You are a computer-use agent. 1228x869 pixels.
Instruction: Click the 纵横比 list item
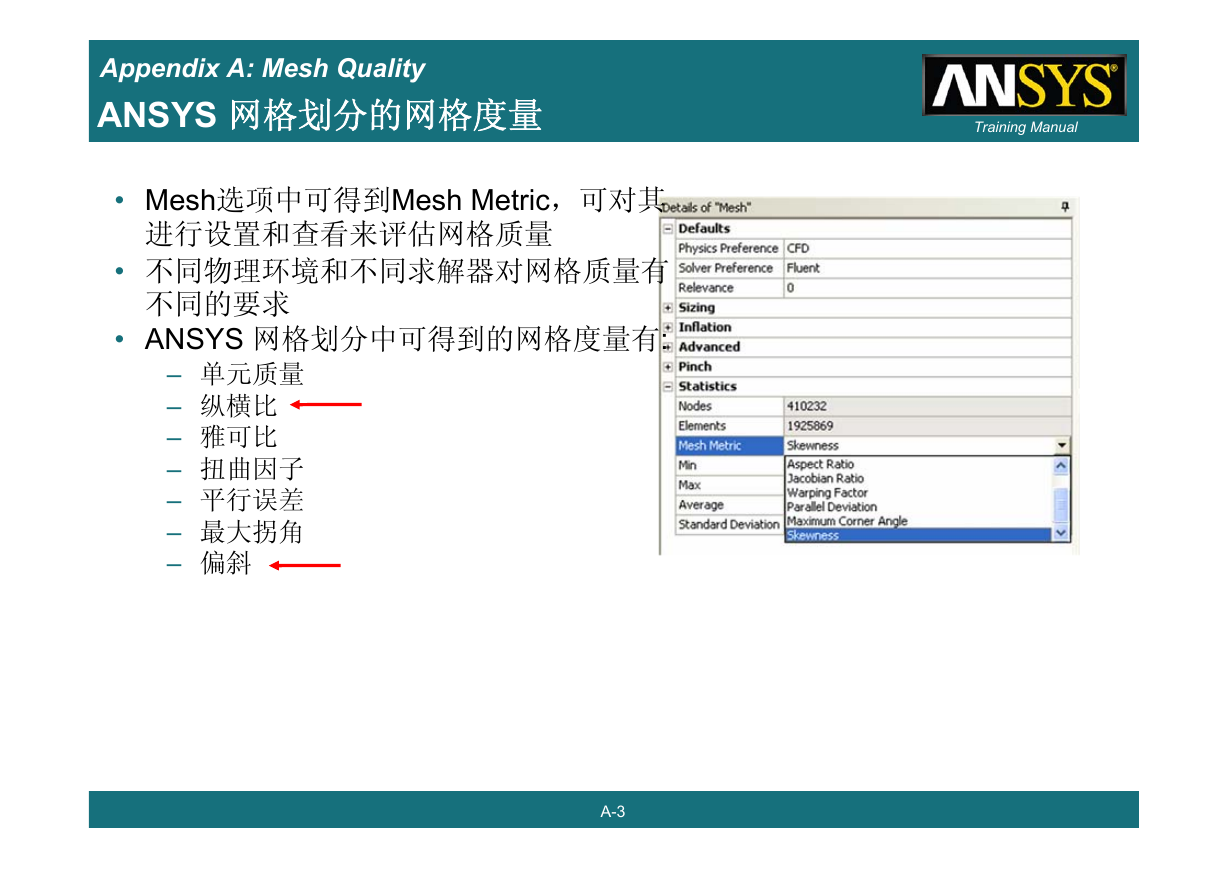tap(239, 406)
